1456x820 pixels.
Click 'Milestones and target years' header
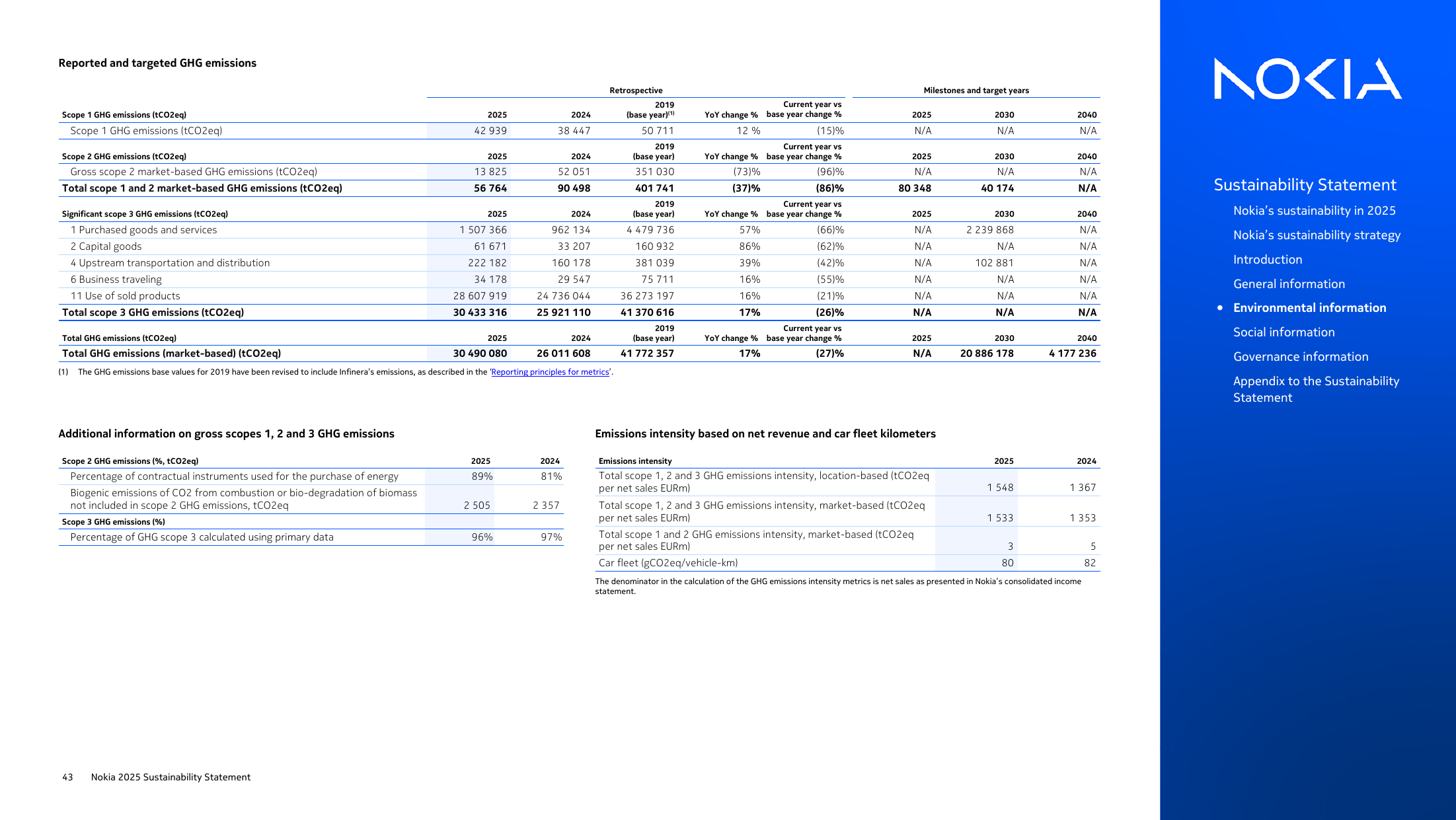point(976,91)
